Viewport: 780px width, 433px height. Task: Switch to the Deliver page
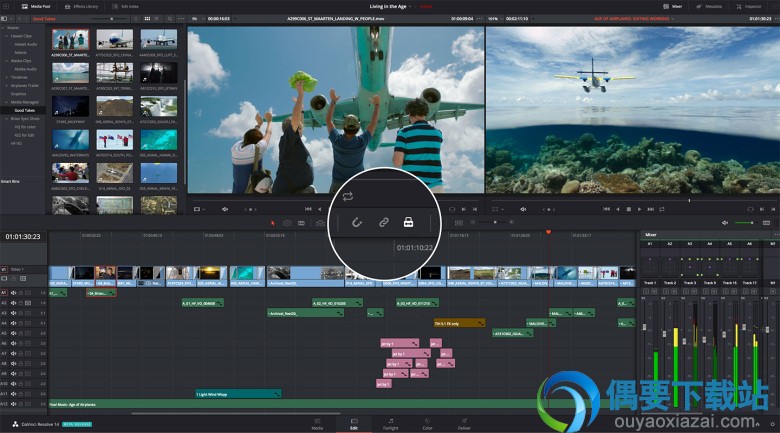(x=464, y=424)
